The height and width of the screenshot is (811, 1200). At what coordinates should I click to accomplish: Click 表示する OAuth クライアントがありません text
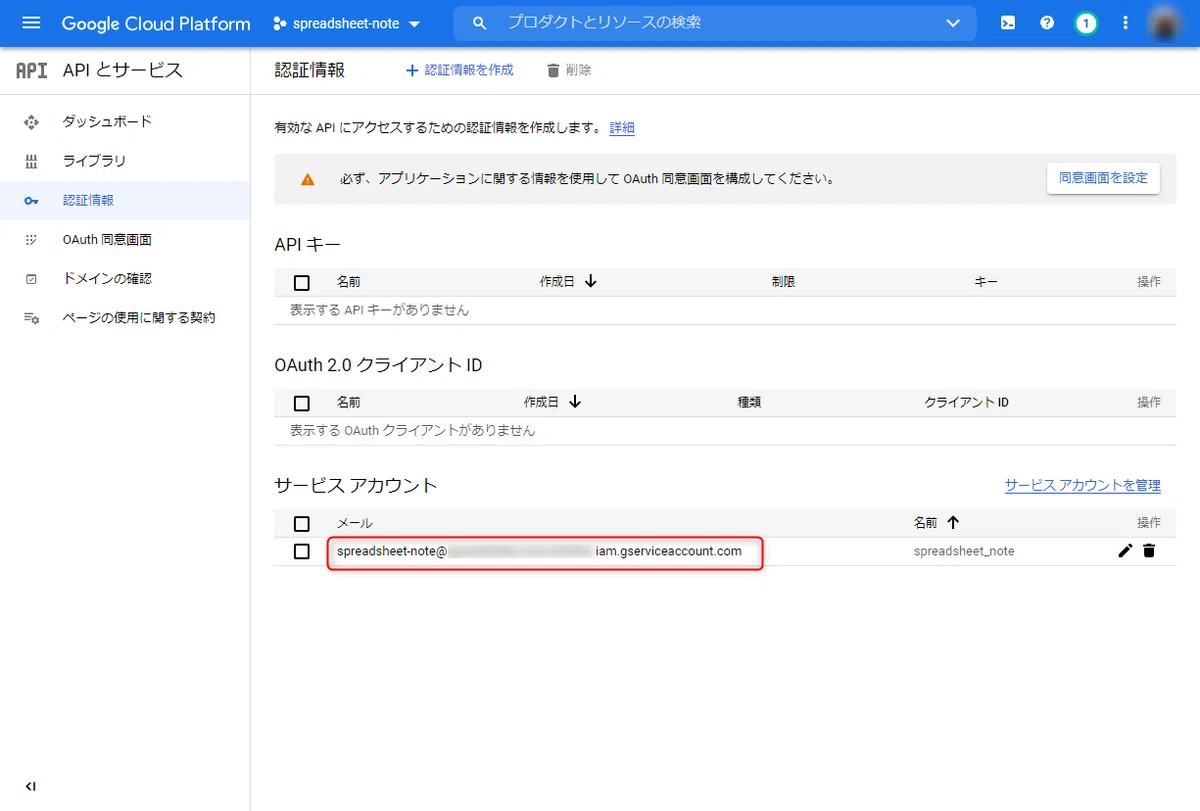click(412, 430)
